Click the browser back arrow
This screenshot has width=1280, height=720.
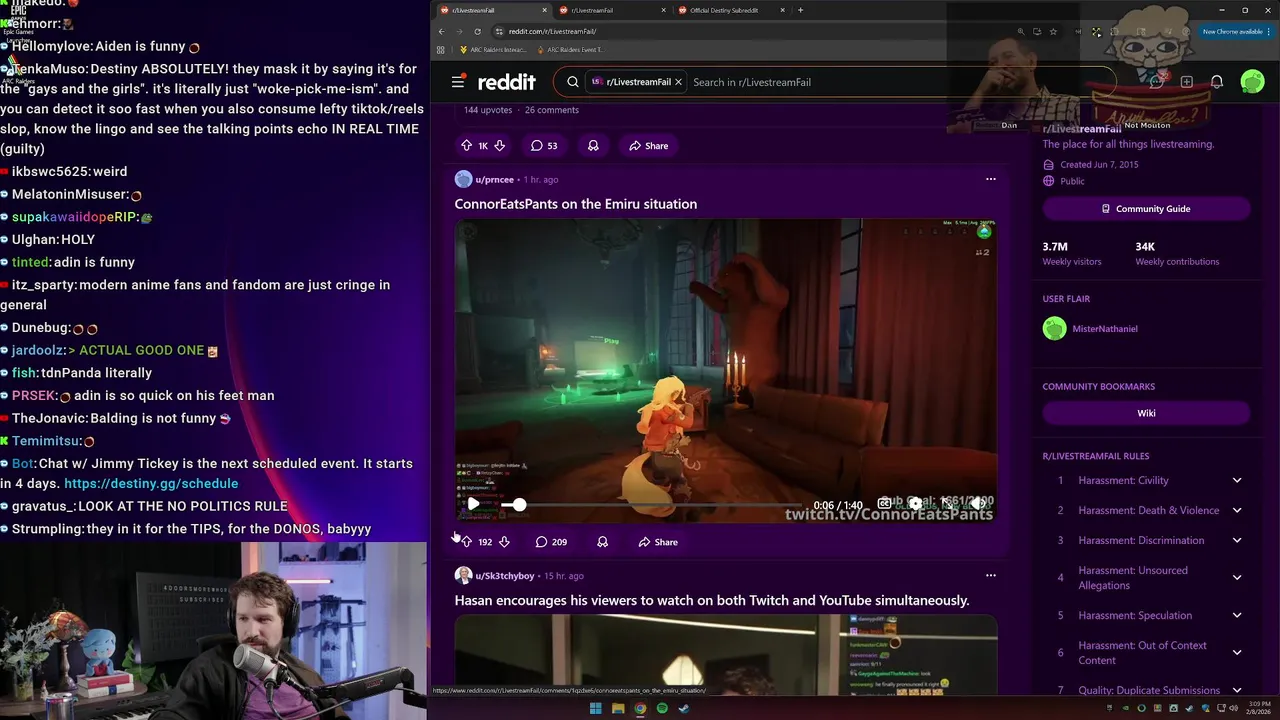pos(441,32)
